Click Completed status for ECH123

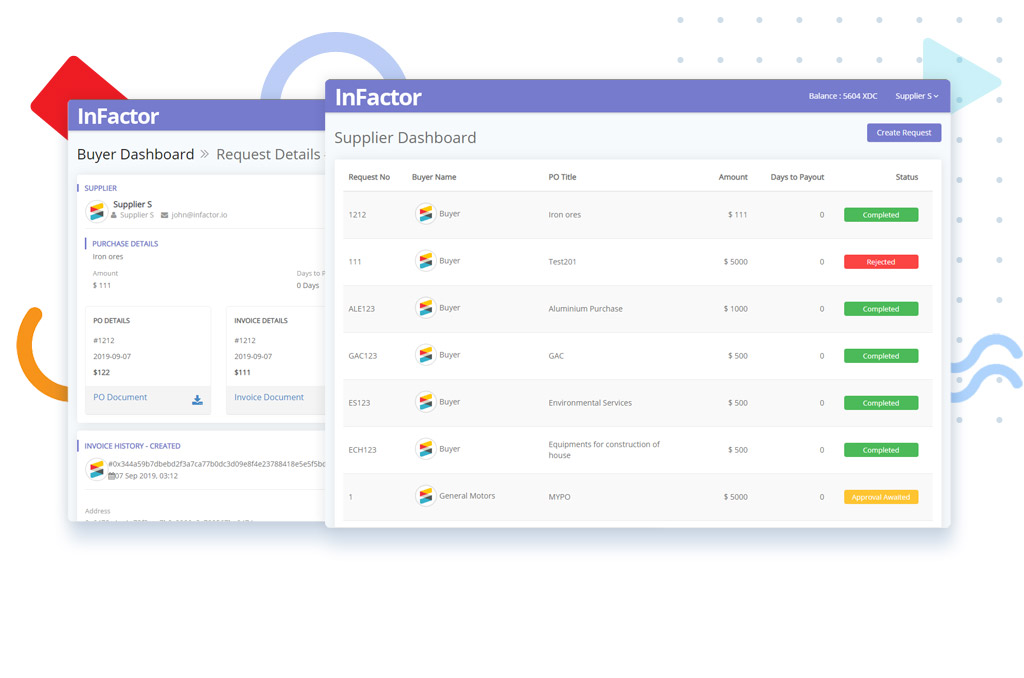click(881, 450)
